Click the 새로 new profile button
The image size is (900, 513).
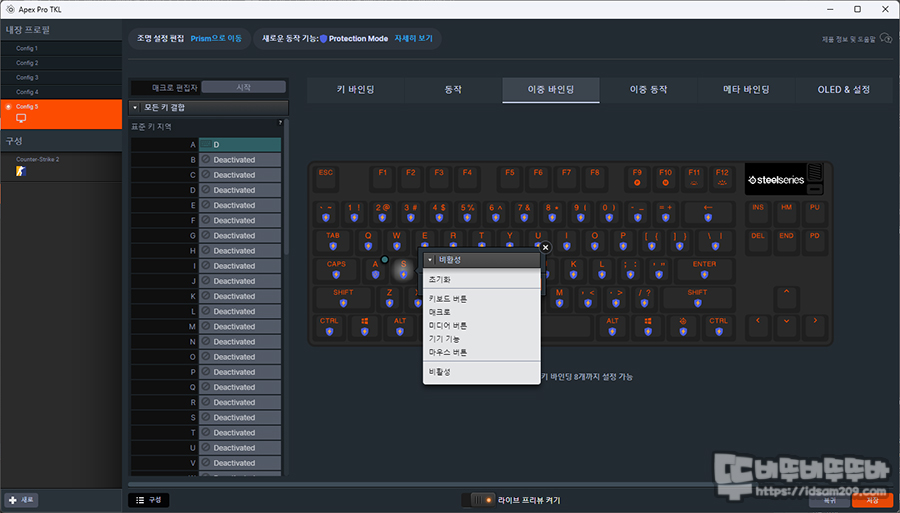pyautogui.click(x=21, y=500)
